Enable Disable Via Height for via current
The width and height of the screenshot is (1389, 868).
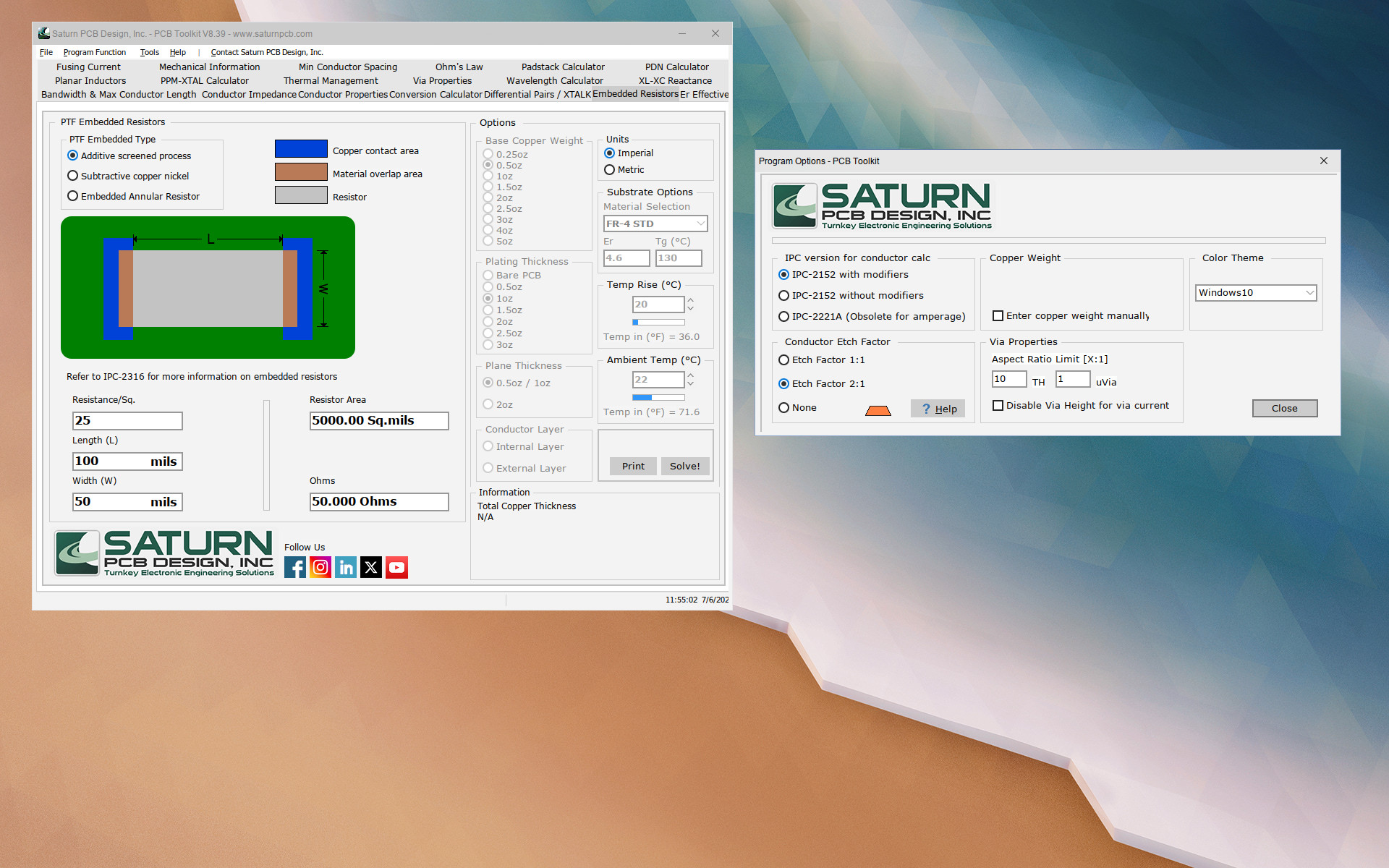(x=998, y=405)
